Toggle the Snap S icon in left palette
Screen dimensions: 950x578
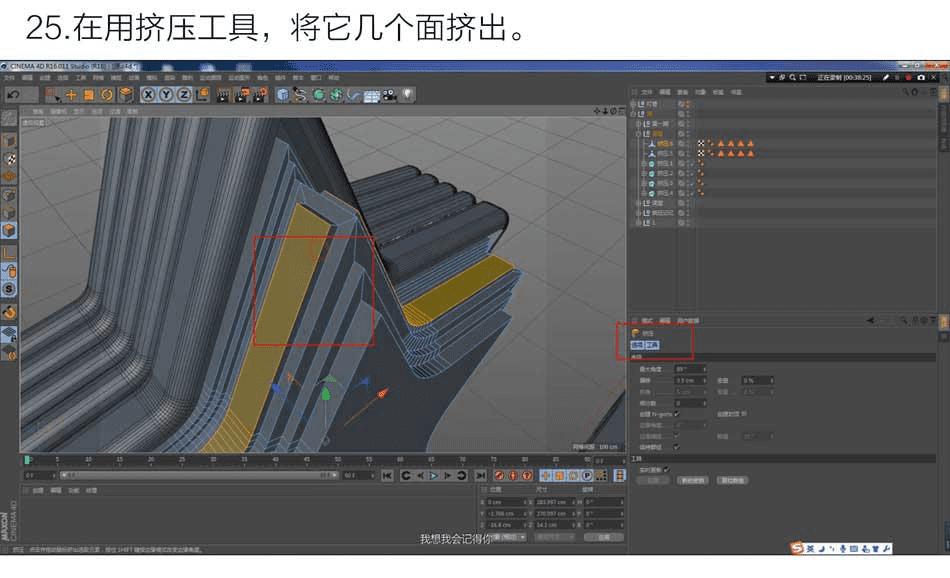[9, 289]
